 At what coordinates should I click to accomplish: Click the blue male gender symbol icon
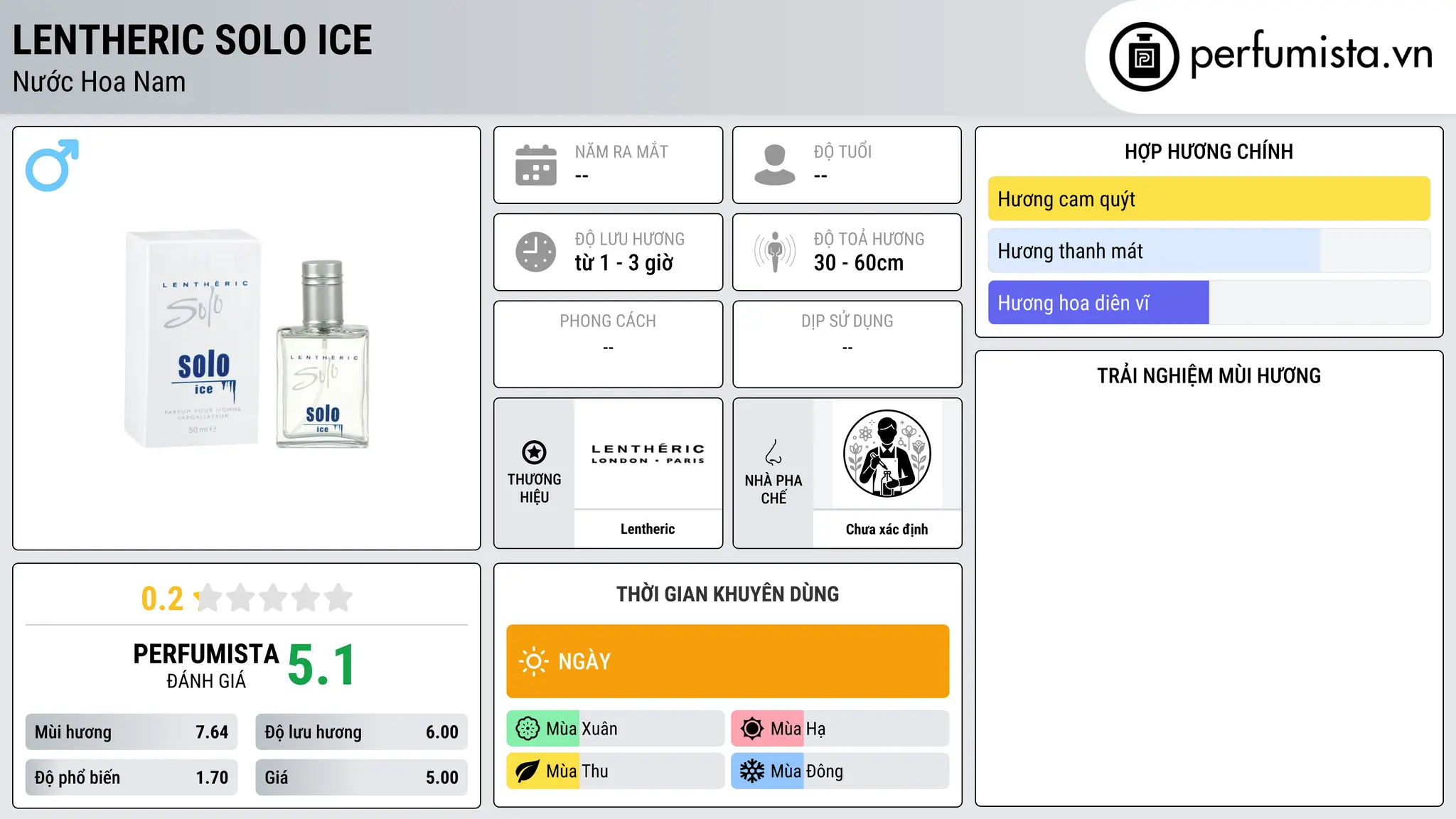point(52,165)
